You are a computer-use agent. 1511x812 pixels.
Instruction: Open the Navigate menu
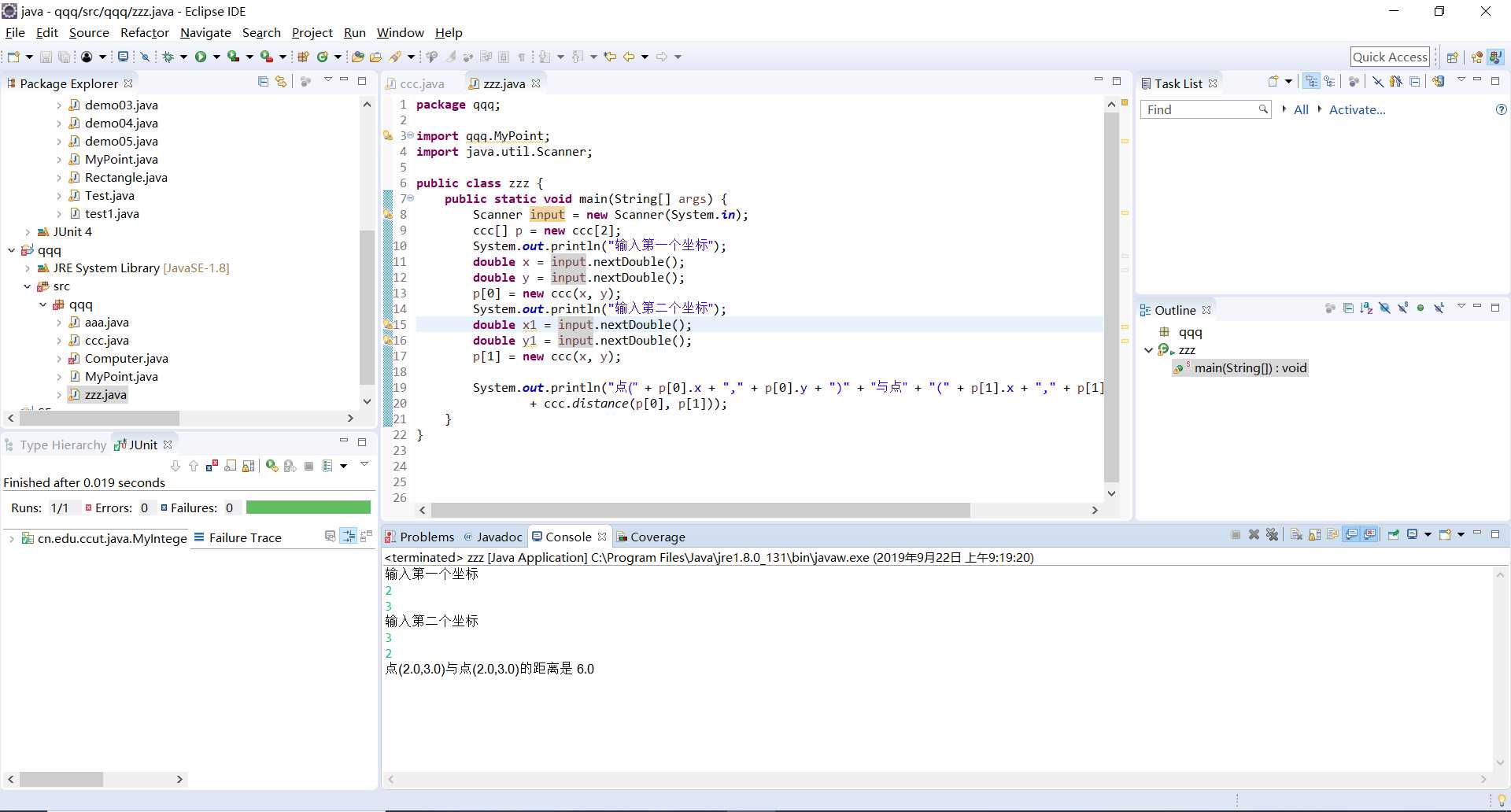[x=205, y=32]
